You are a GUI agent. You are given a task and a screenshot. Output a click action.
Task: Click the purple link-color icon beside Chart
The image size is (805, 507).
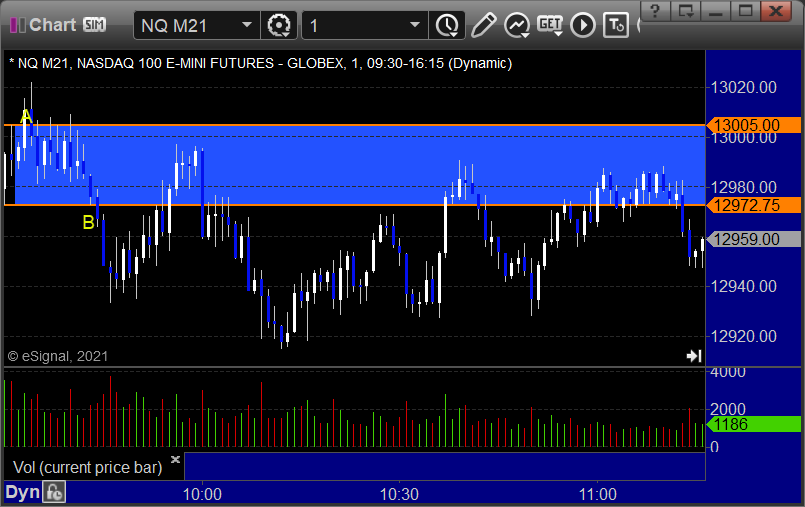[17, 25]
